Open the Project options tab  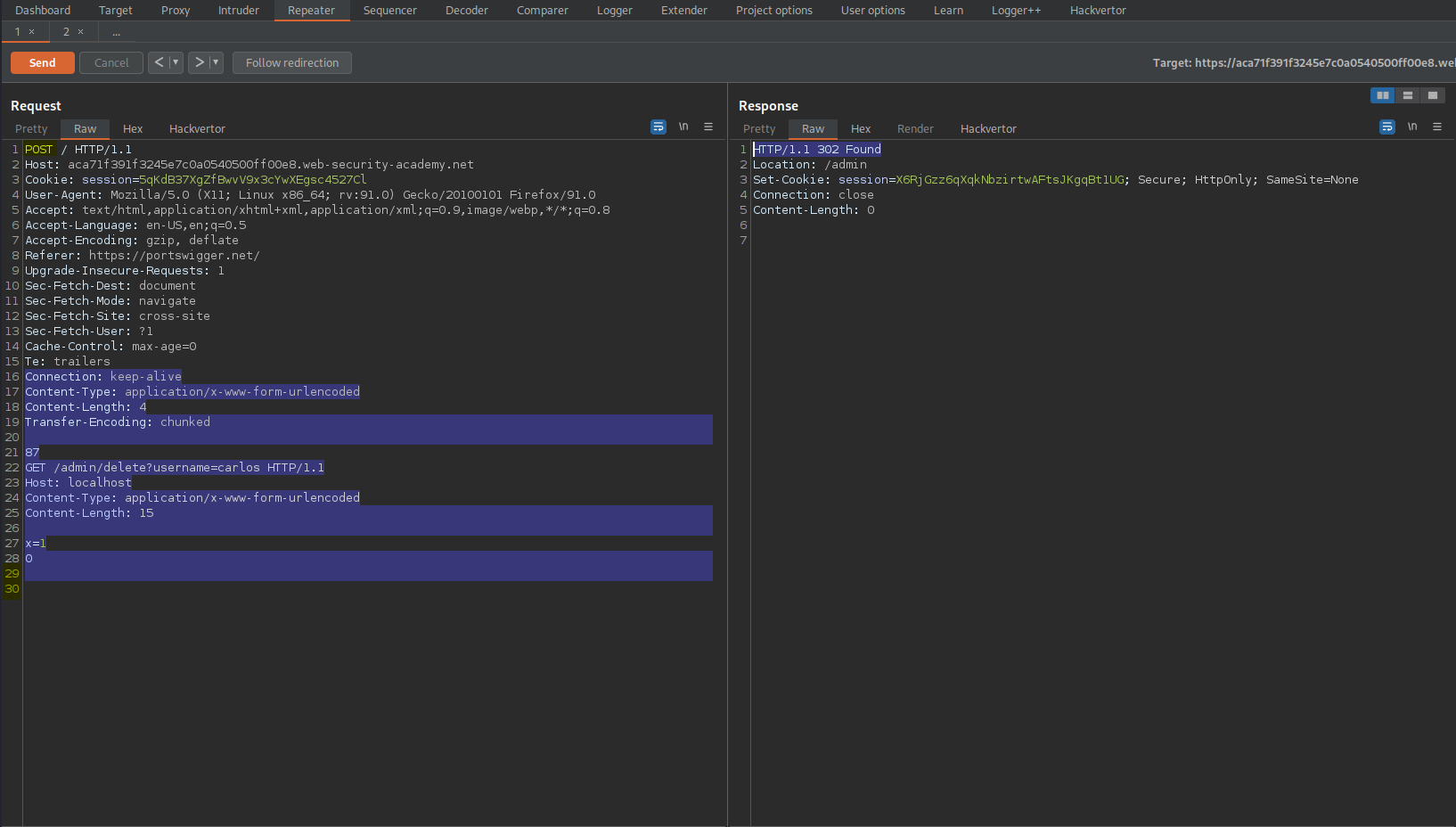coord(774,11)
